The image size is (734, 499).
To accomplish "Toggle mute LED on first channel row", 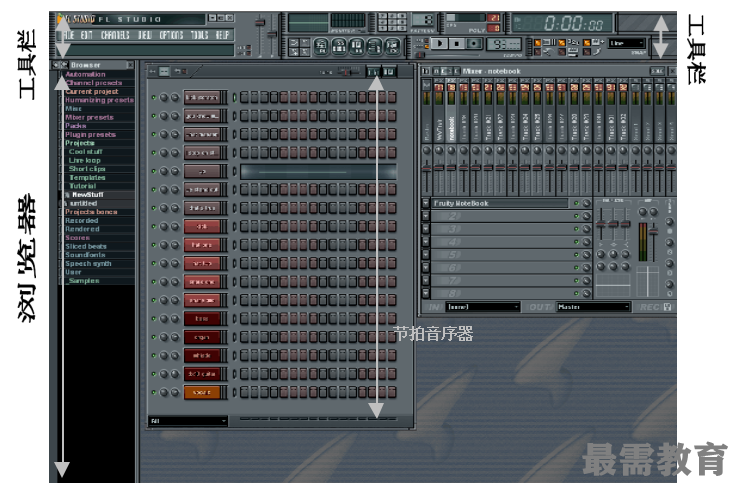I will tap(154, 97).
